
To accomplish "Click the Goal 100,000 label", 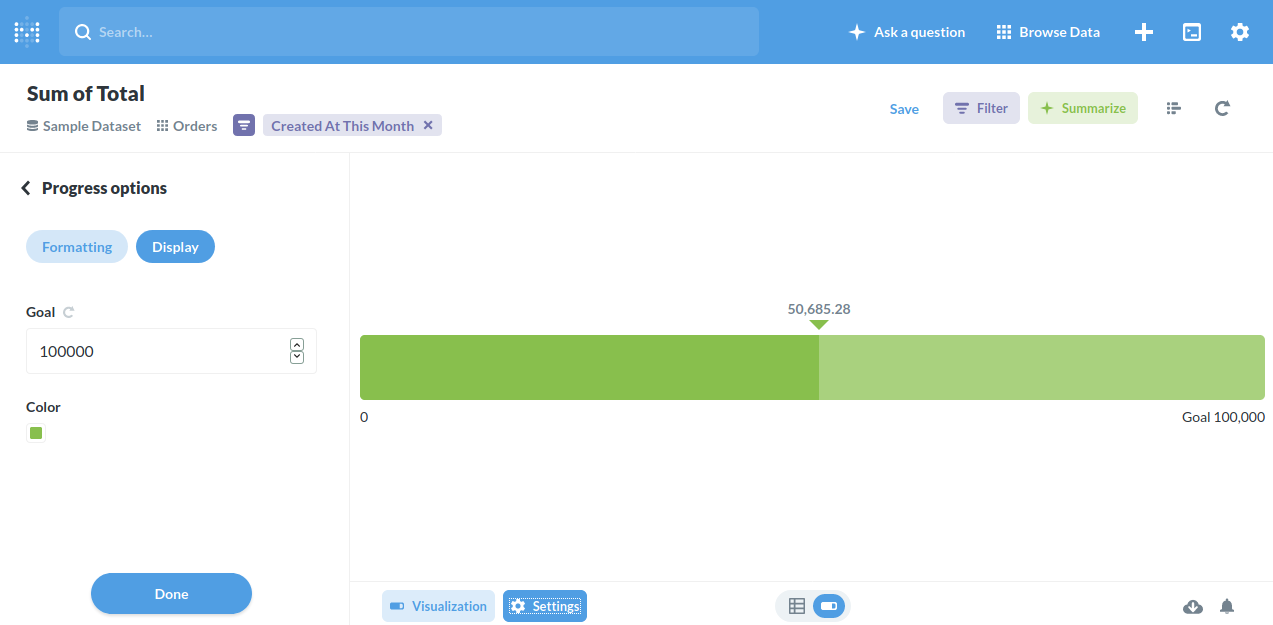I will [x=1223, y=417].
